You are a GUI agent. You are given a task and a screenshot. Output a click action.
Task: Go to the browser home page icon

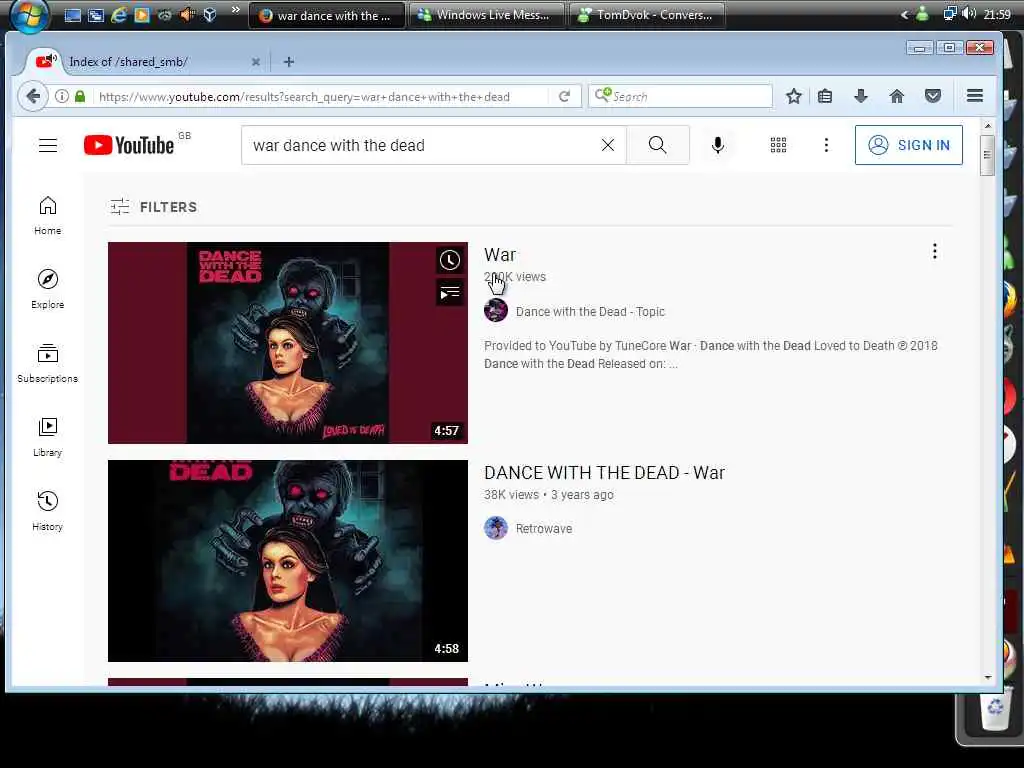pos(897,97)
